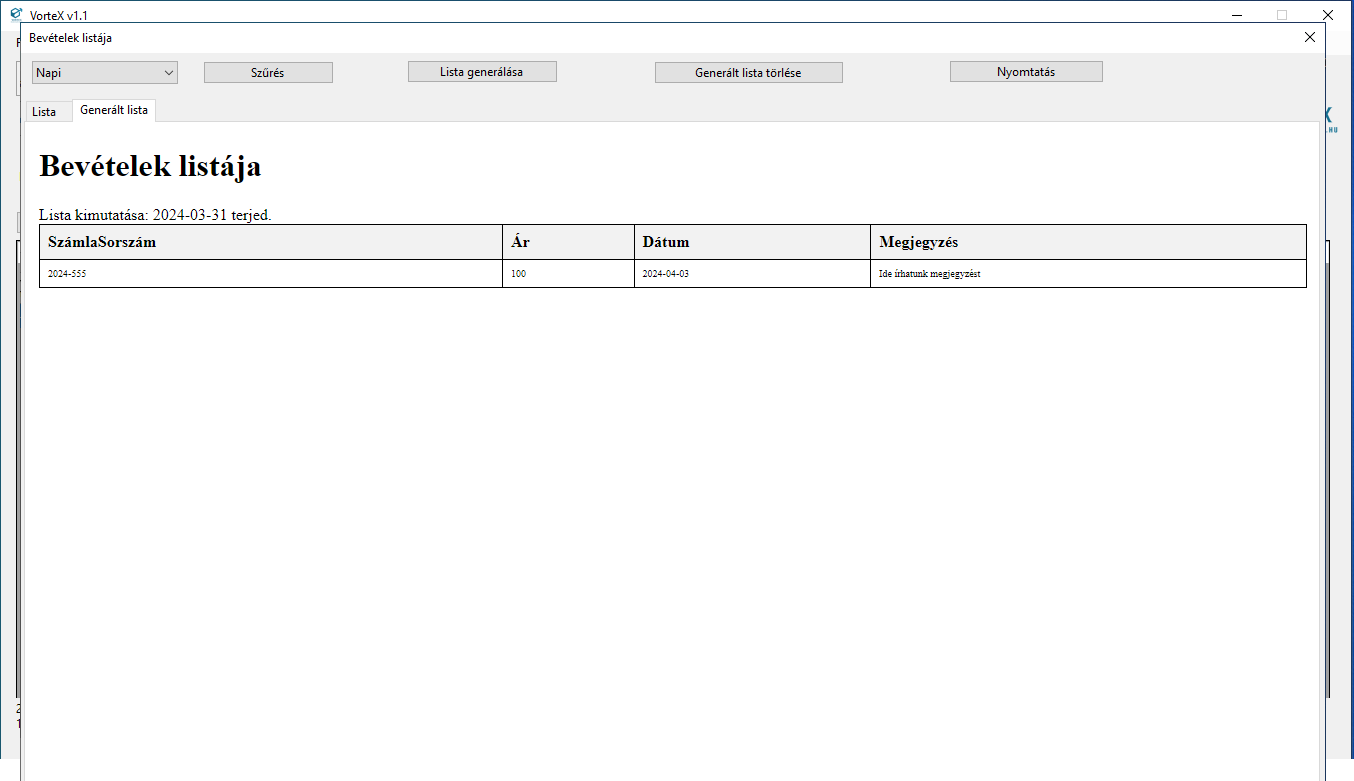1354x781 pixels.
Task: Click the 'Lista kimutatása: 2024-03-31 terjed.' text line
Action: point(155,215)
